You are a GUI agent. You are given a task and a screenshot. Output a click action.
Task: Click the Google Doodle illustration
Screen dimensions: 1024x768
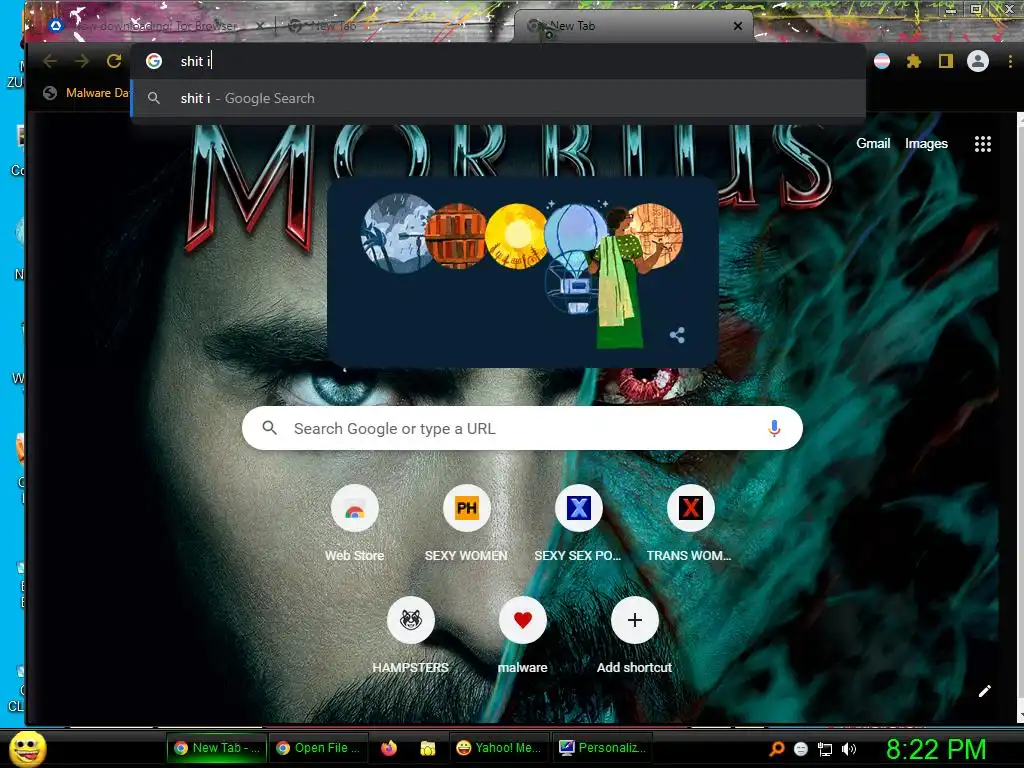522,271
